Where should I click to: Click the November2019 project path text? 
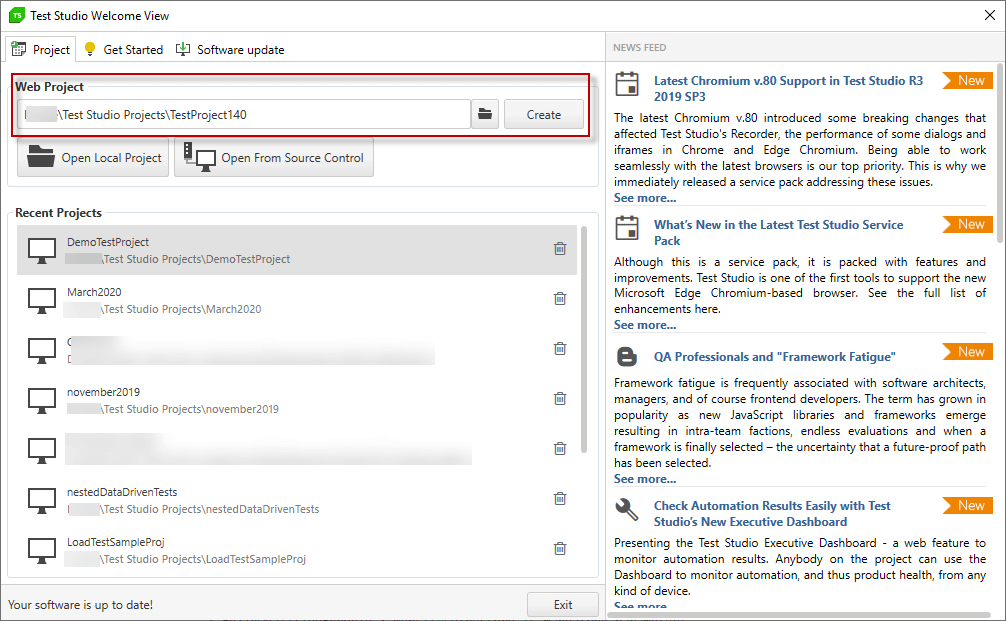(173, 409)
